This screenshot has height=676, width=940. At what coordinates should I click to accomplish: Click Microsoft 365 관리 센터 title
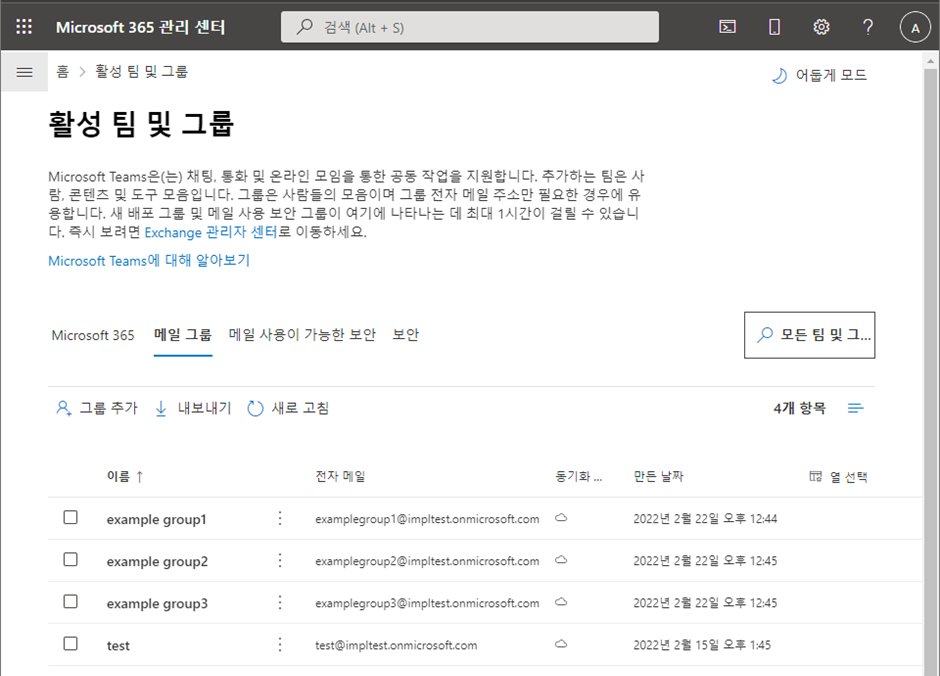[x=140, y=27]
